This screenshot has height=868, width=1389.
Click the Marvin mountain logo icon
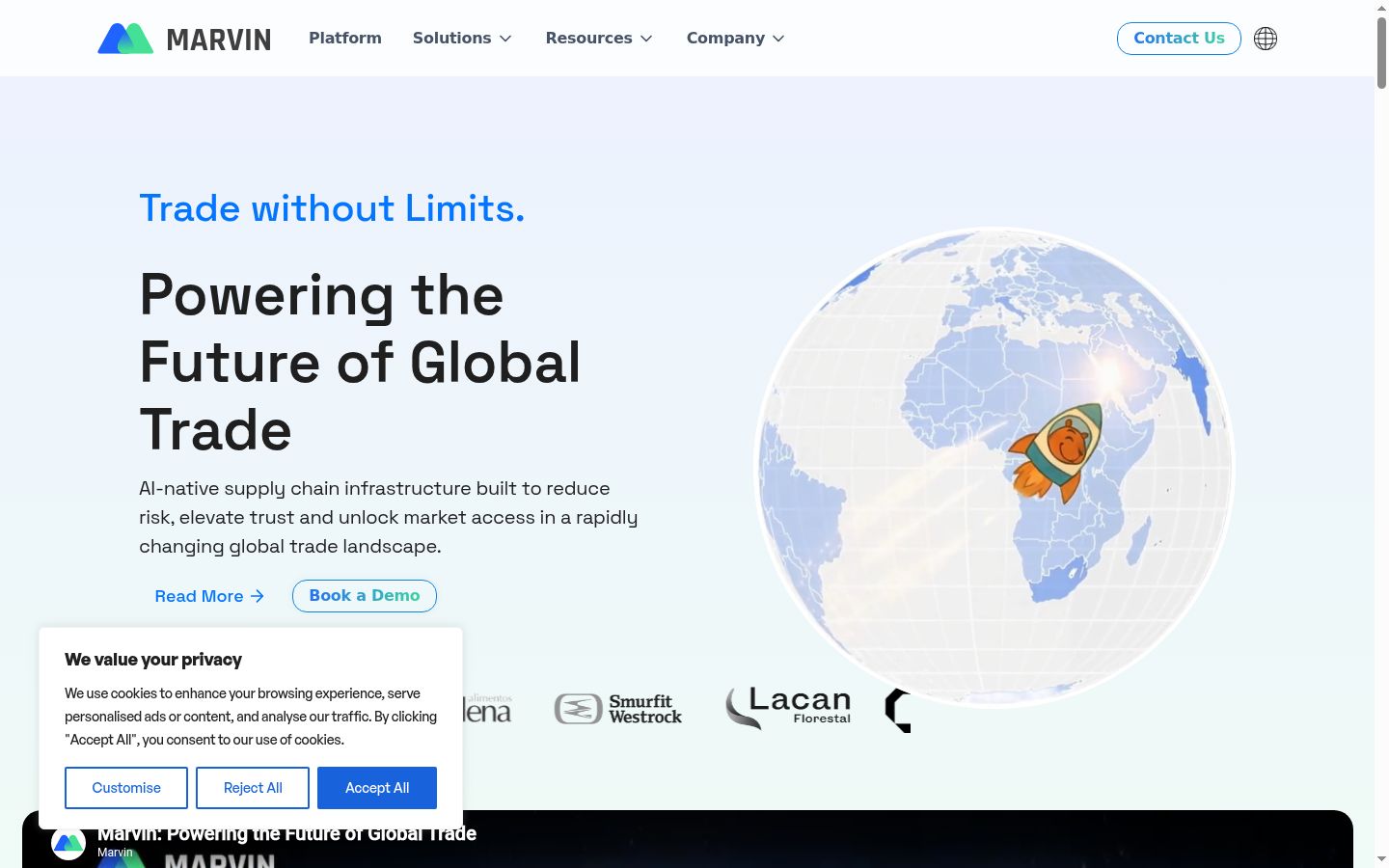[125, 39]
